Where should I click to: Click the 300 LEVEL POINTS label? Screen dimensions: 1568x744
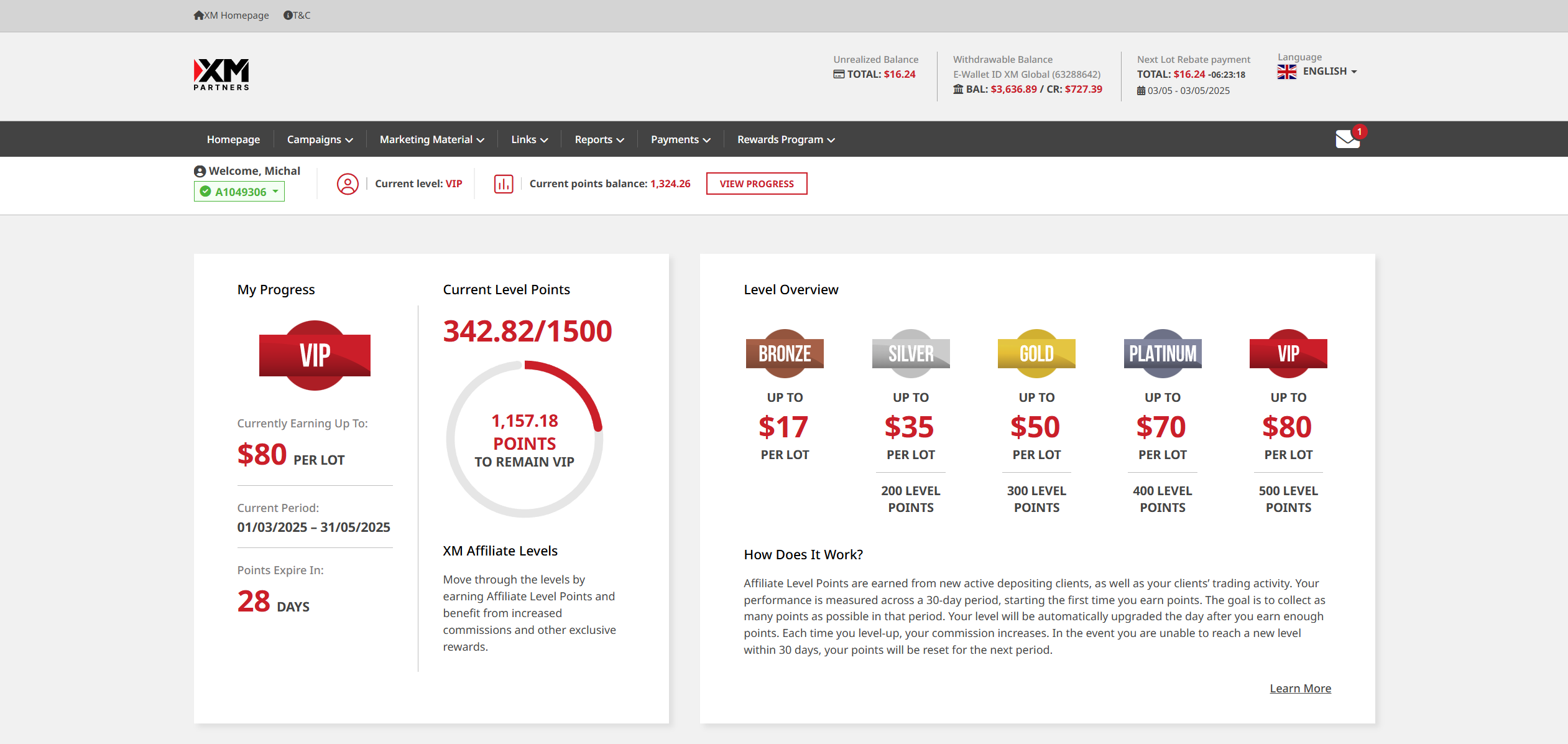tap(1036, 499)
